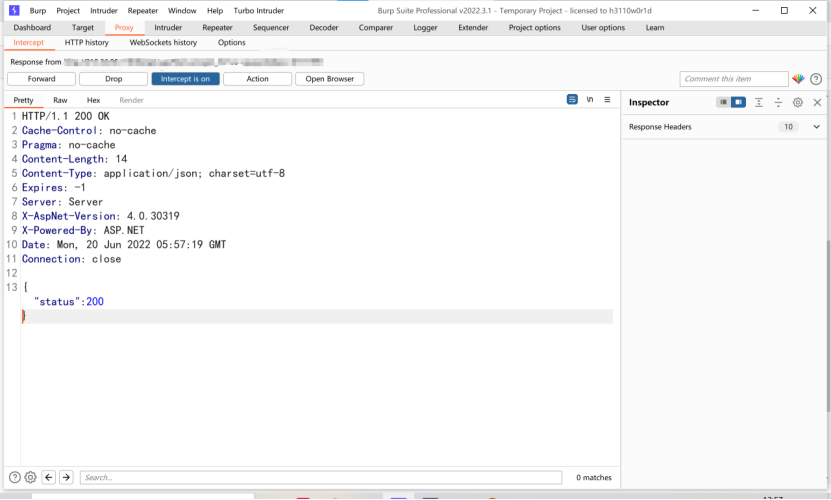Open the WebSockets history sub-tab

[163, 42]
